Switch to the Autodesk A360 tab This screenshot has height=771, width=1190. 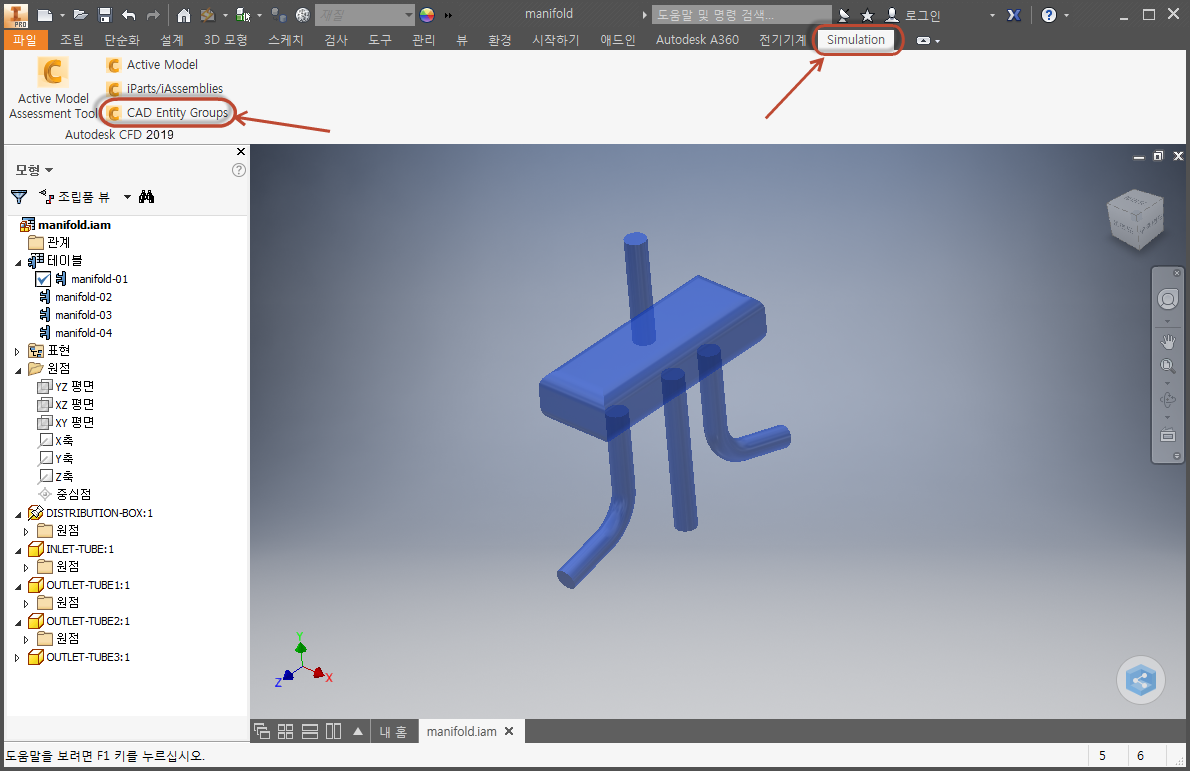coord(697,39)
